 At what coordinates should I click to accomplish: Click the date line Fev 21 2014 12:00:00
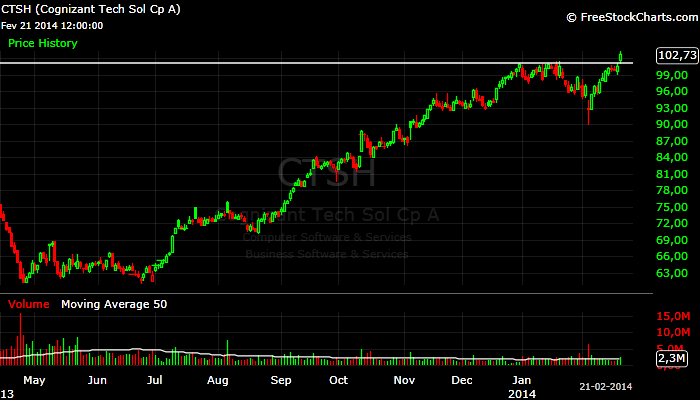pos(52,26)
